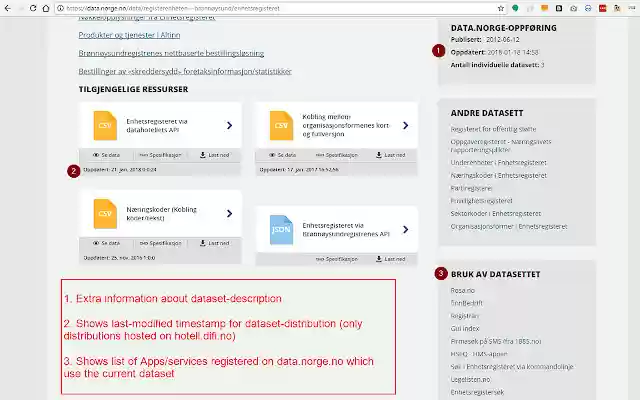Open Partiregisteret dataset link

[471, 188]
